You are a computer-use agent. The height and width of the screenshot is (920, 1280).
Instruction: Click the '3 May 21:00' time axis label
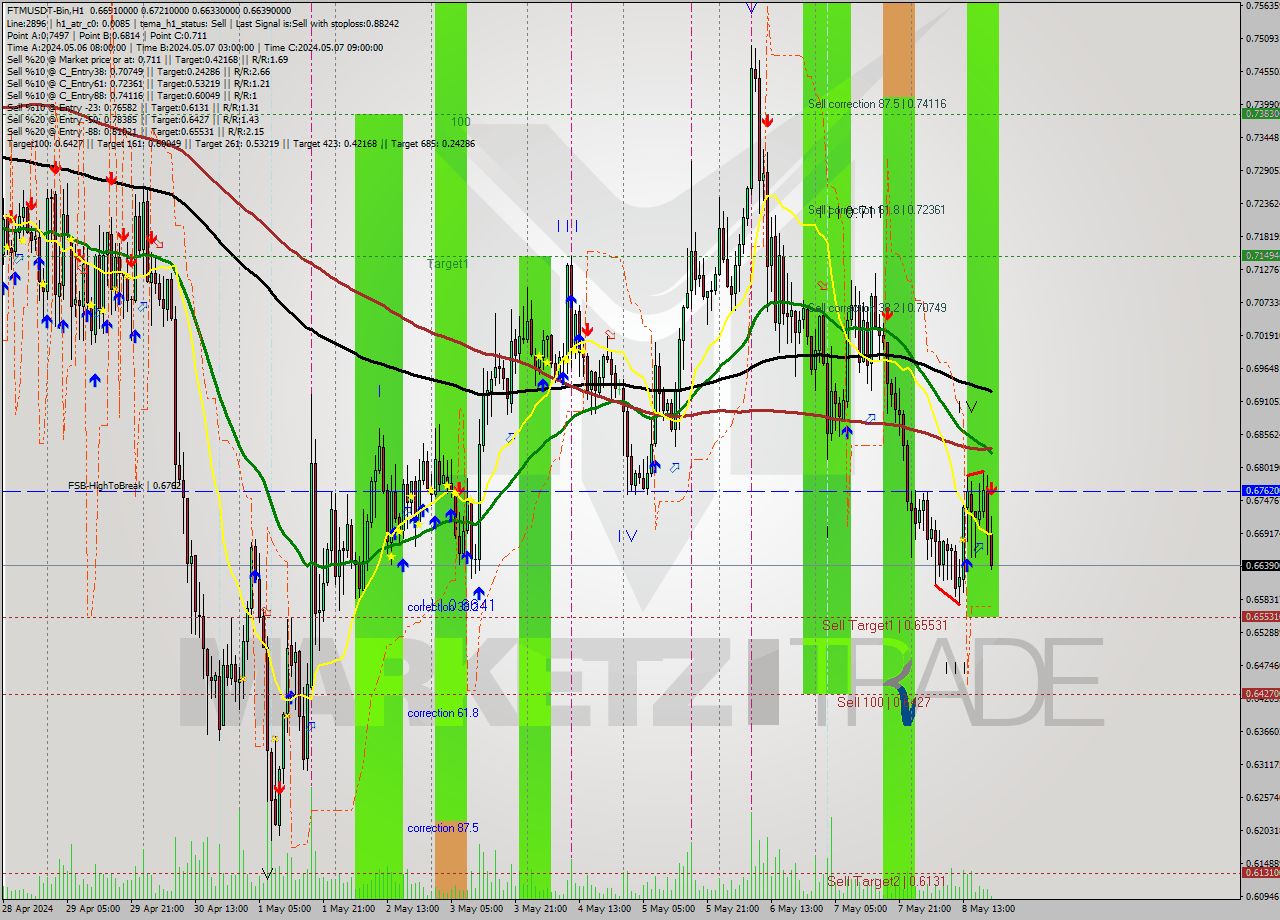tap(540, 910)
